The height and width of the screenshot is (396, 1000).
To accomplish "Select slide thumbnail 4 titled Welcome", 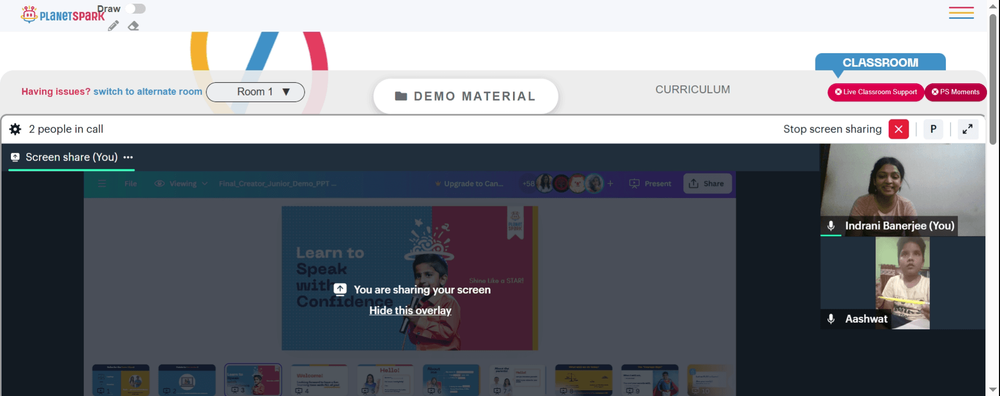I will click(x=320, y=380).
